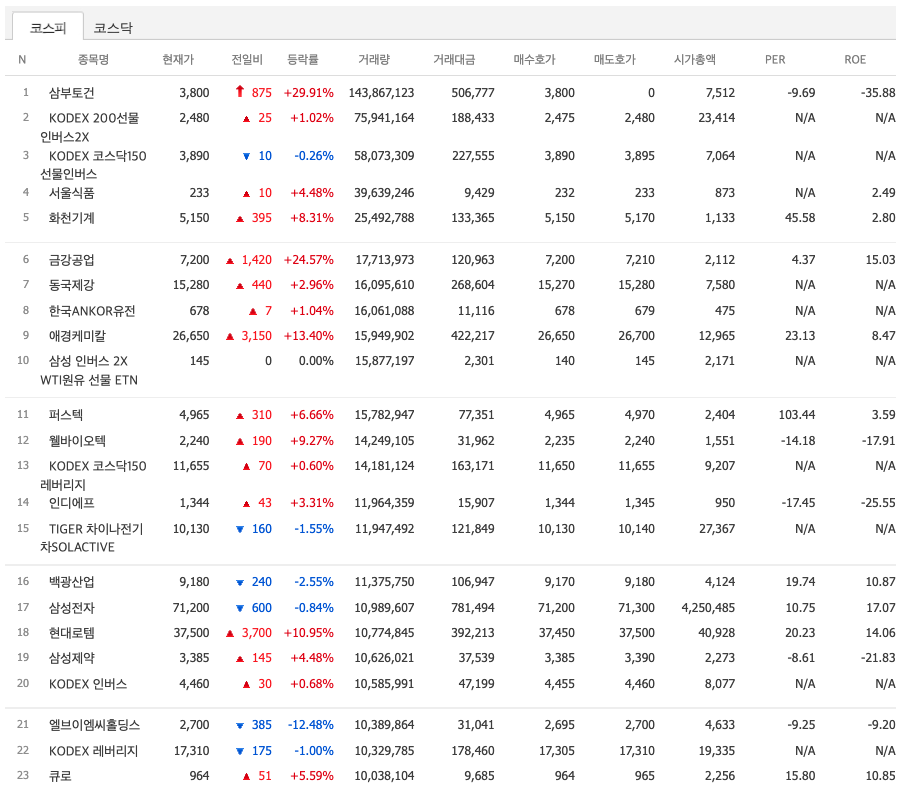Open the 애경케미칼 stock link
The image size is (910, 788).
77,336
